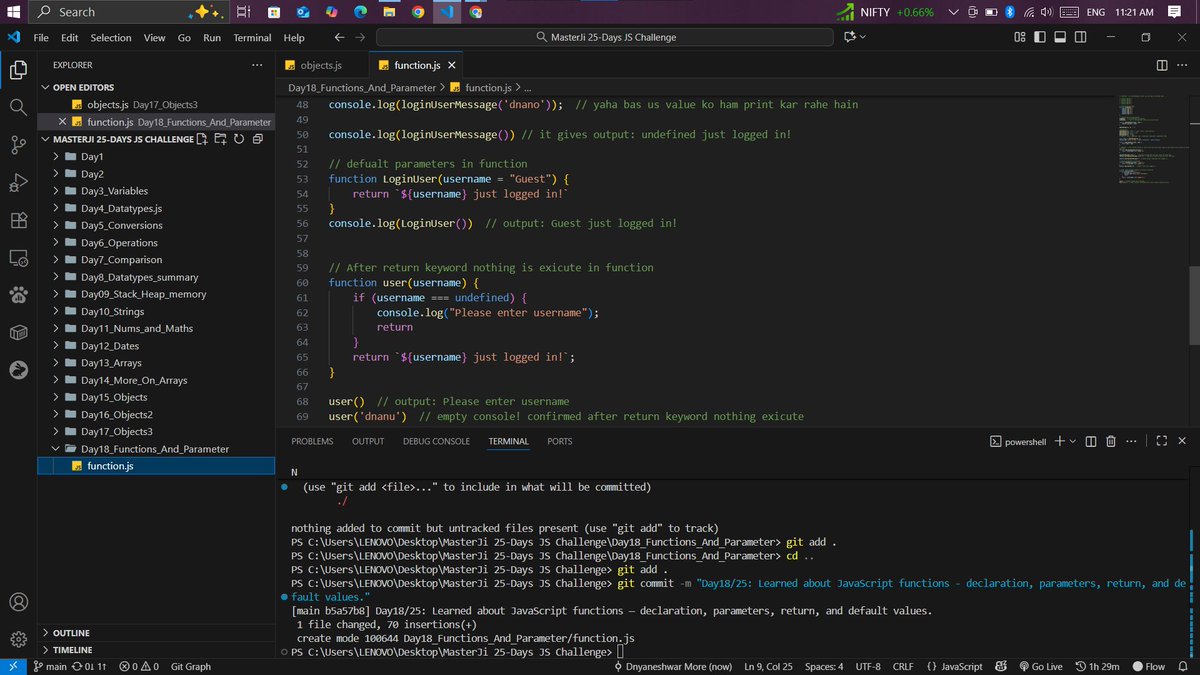Switch to the objects.js editor tab
1200x675 pixels.
click(x=322, y=63)
